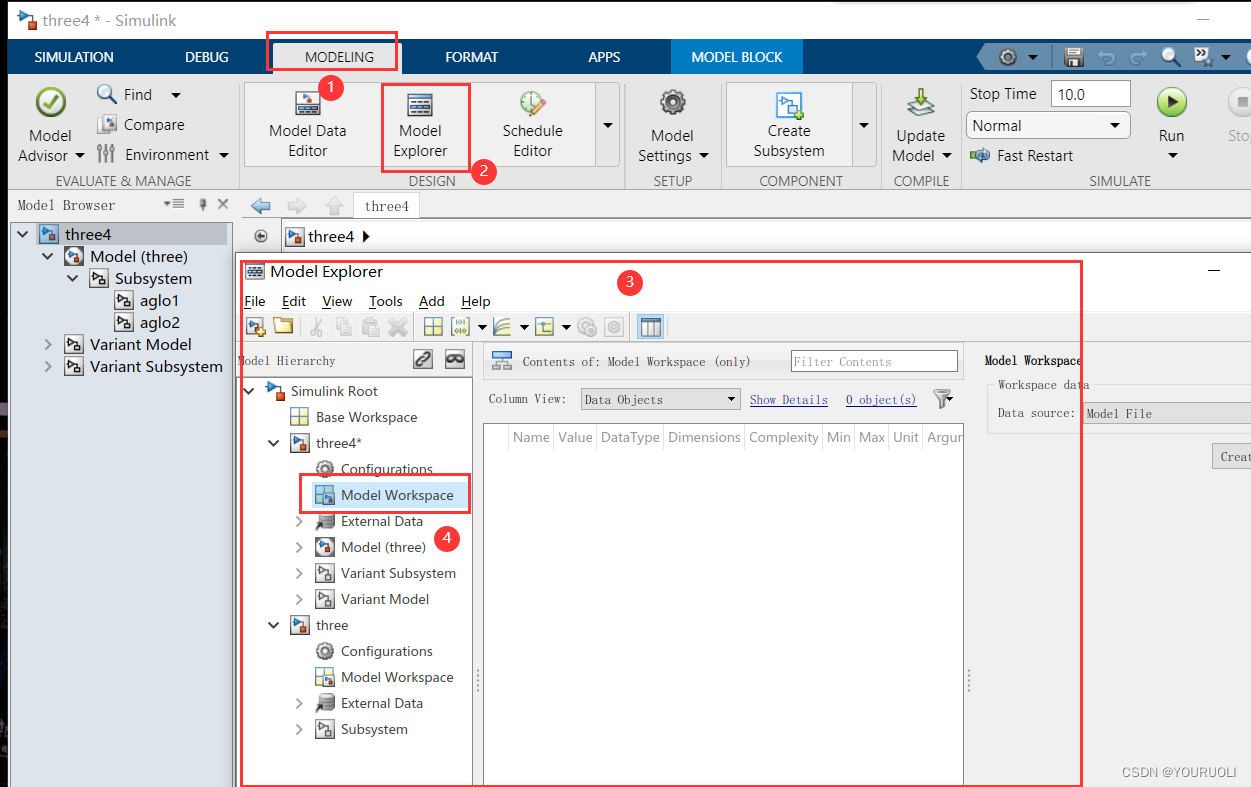Open Model Explorer File menu
The width and height of the screenshot is (1251, 787).
click(255, 301)
